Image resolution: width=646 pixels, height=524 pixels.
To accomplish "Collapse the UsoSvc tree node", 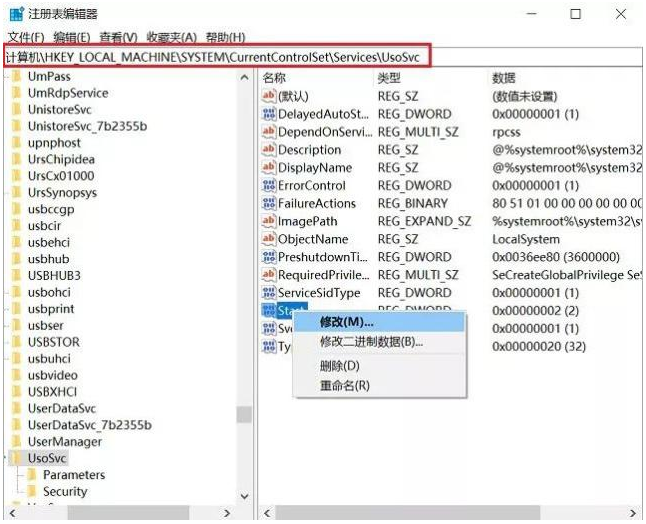I will (x=5, y=458).
